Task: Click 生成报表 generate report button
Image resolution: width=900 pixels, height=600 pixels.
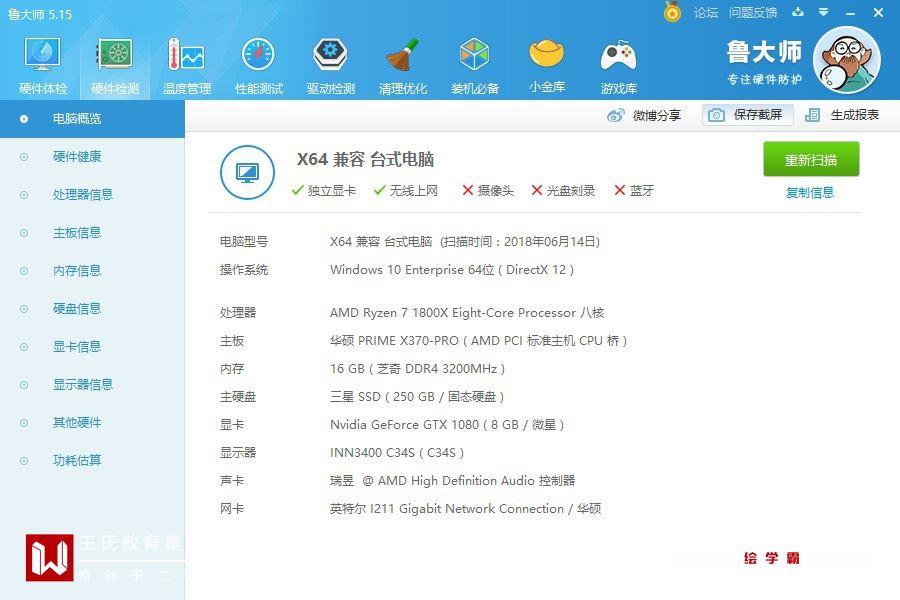Action: pos(842,115)
